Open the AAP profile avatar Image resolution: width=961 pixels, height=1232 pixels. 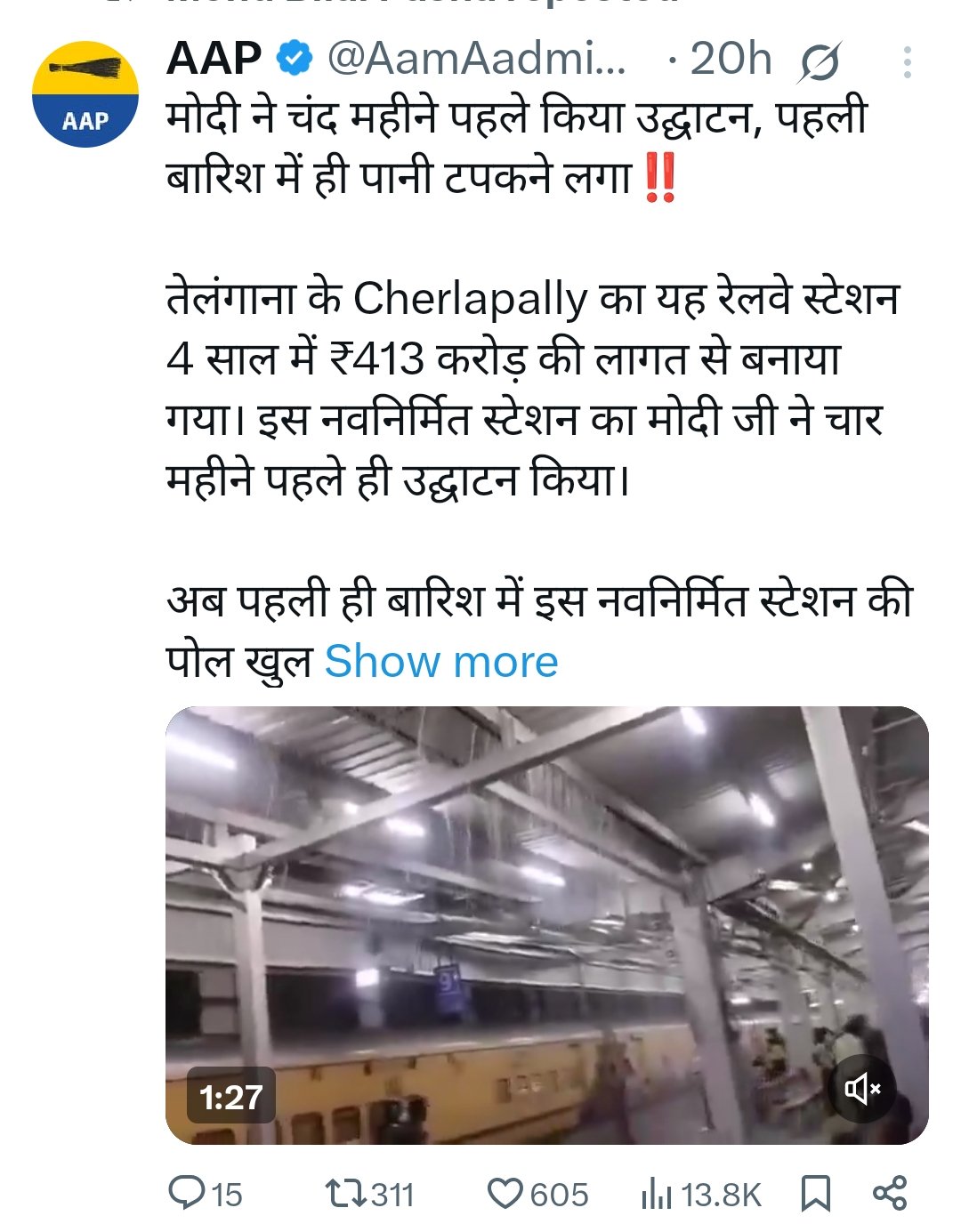85,93
